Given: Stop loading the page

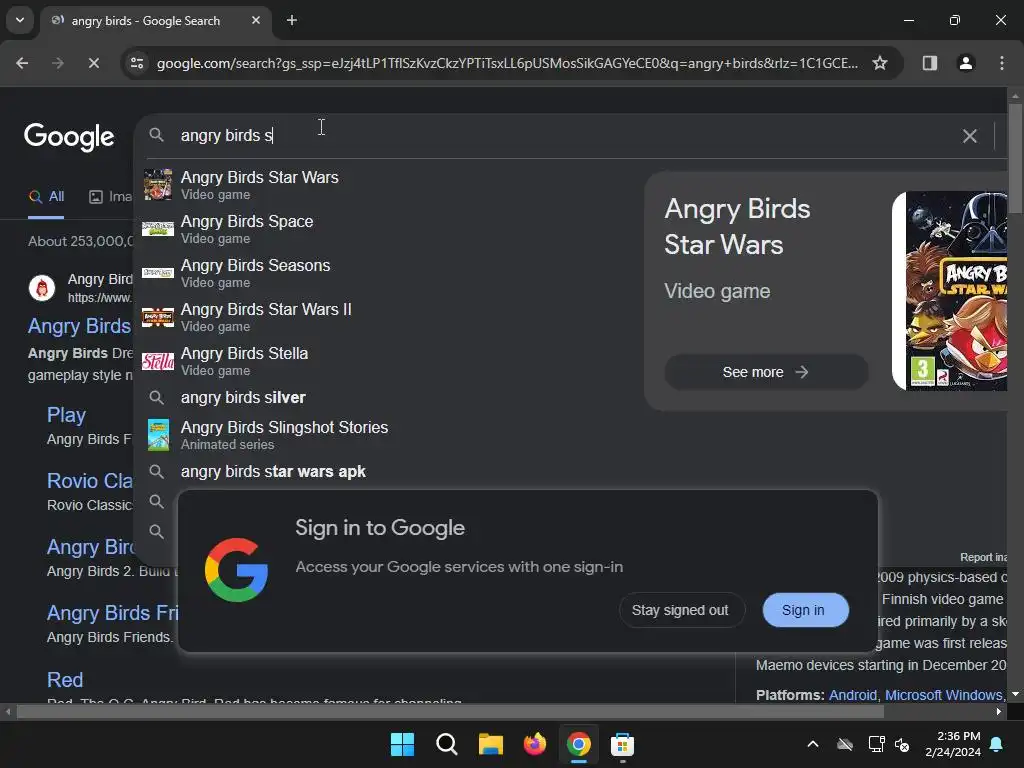Looking at the screenshot, I should [x=93, y=63].
